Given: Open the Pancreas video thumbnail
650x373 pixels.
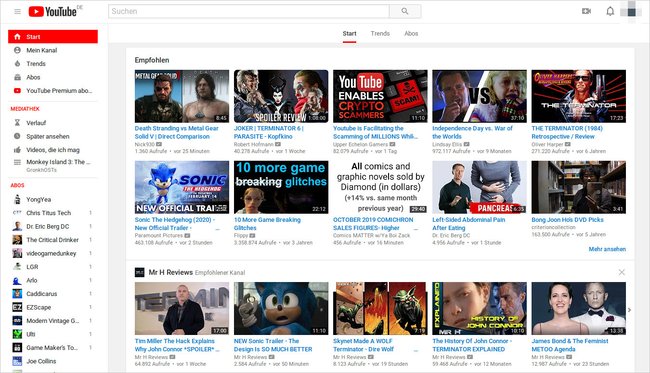Looking at the screenshot, I should 480,187.
